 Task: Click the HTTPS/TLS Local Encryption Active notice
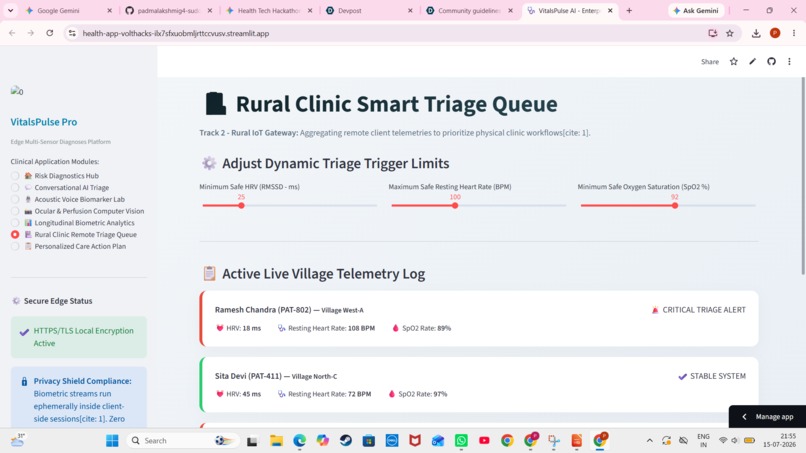pos(79,337)
